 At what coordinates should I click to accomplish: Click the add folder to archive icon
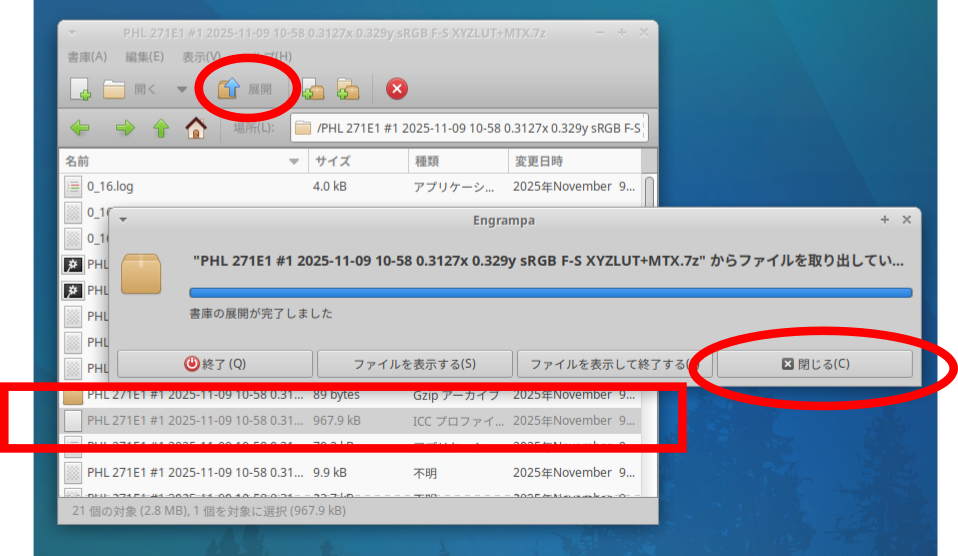[x=347, y=89]
